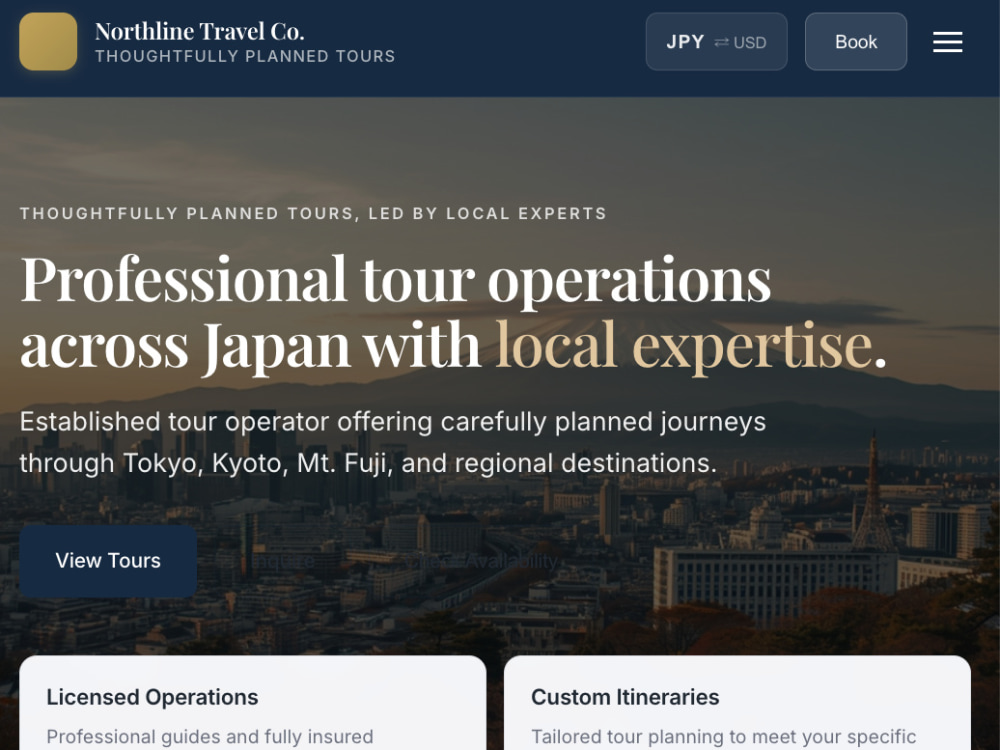Click the 'local expertise' highlighted heading text
The image size is (1000, 750).
point(684,346)
